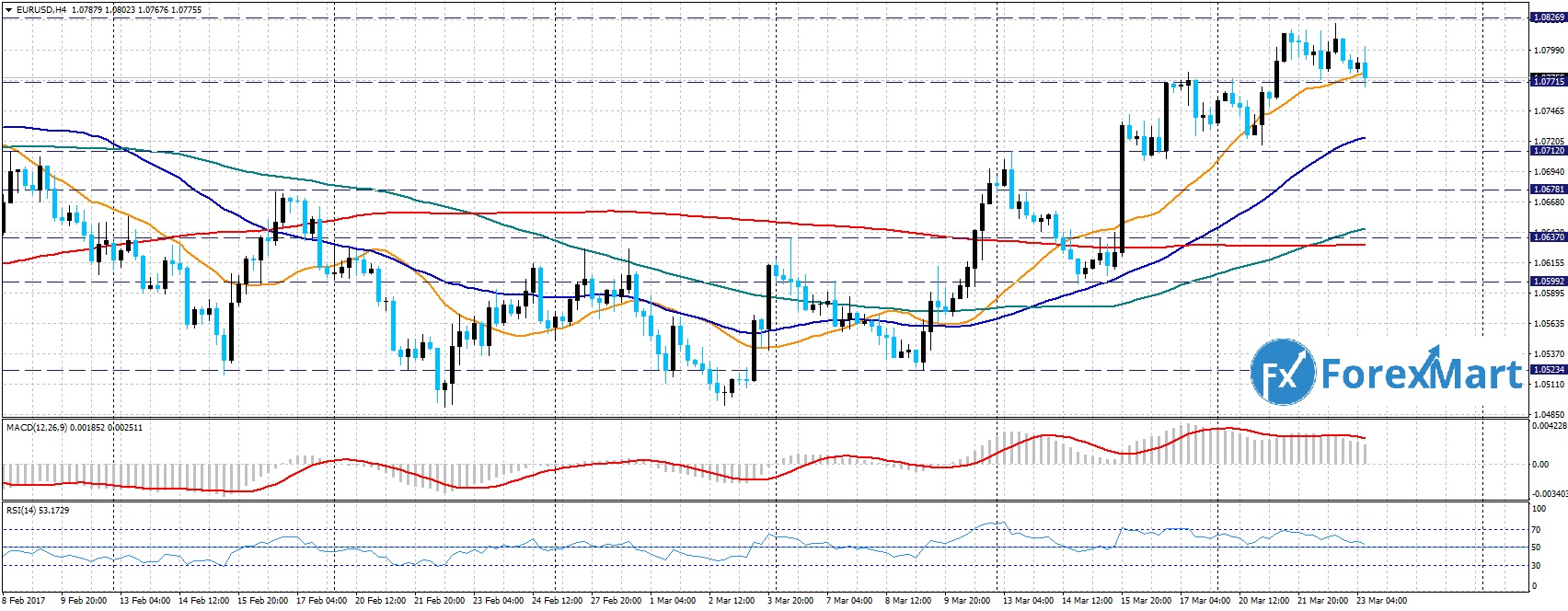Click the 9 Mar 20:00 time label
The width and height of the screenshot is (1568, 611).
tap(969, 601)
